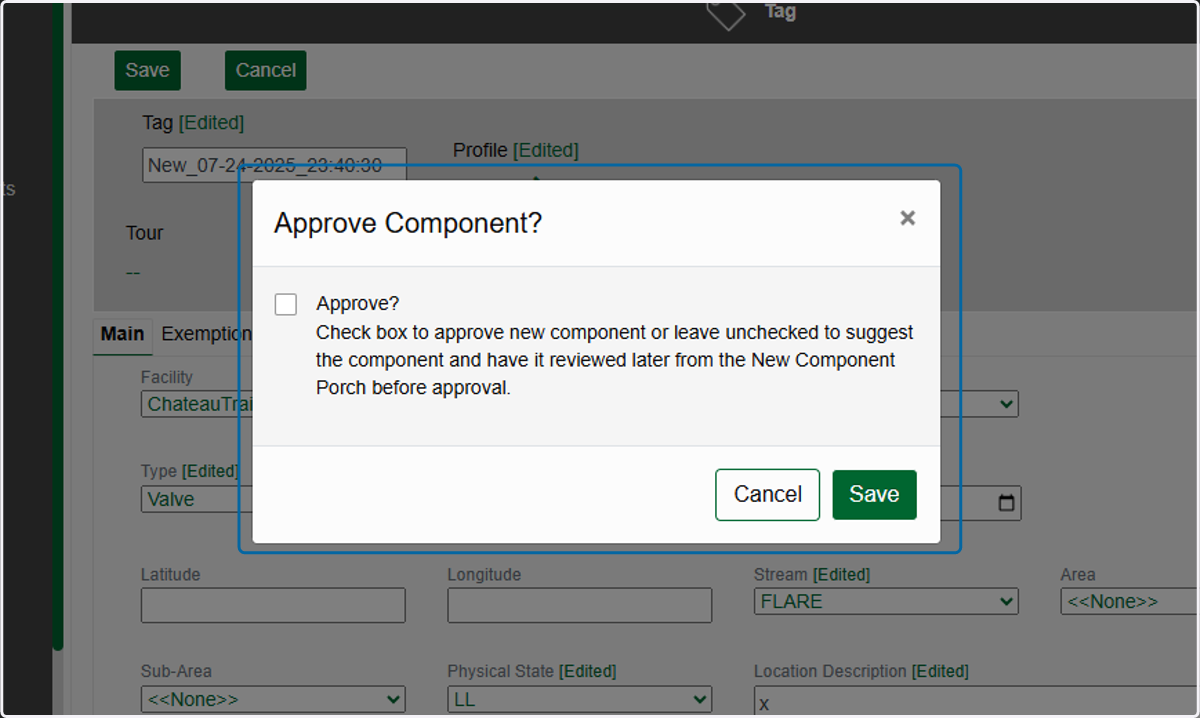Check the Approve? checkbox
The height and width of the screenshot is (718, 1200).
(286, 304)
